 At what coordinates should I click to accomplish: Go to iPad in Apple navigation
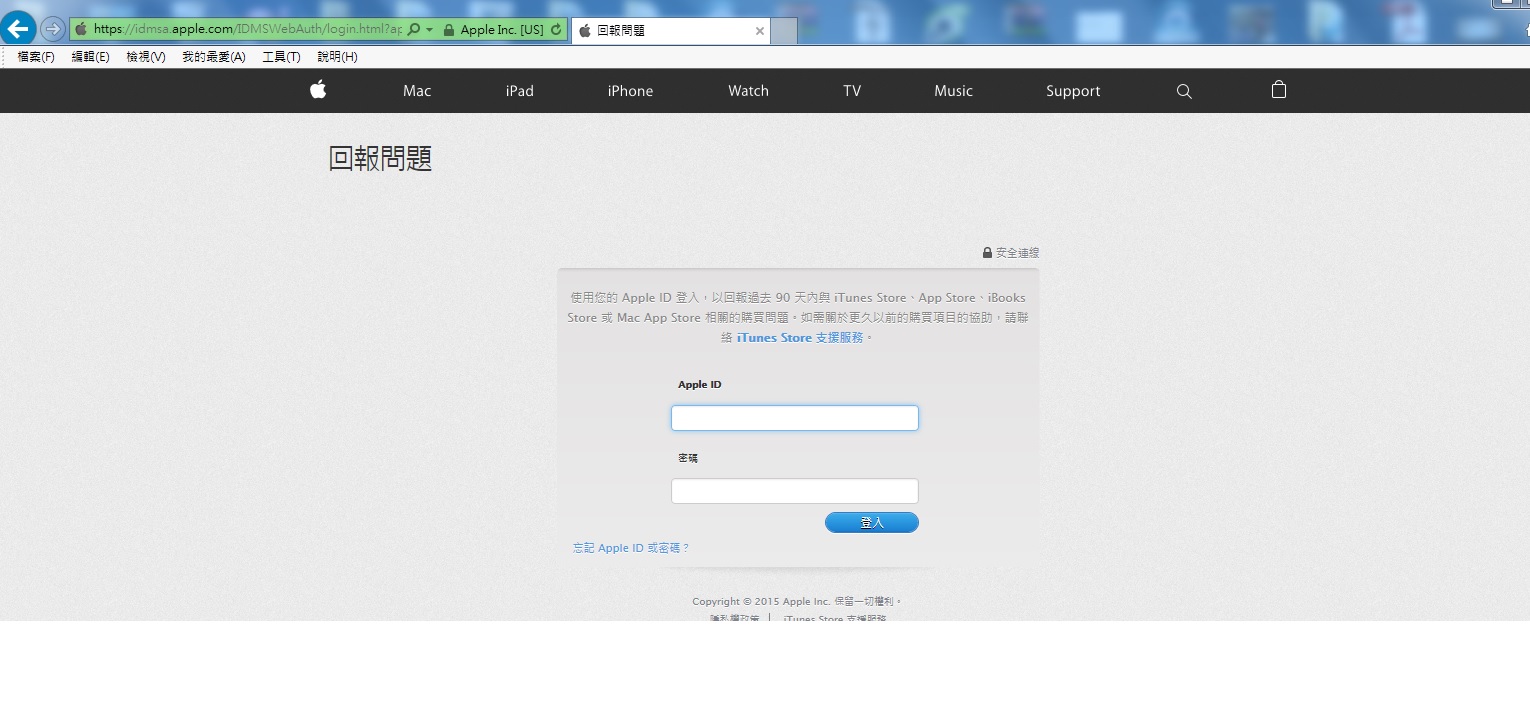519,91
